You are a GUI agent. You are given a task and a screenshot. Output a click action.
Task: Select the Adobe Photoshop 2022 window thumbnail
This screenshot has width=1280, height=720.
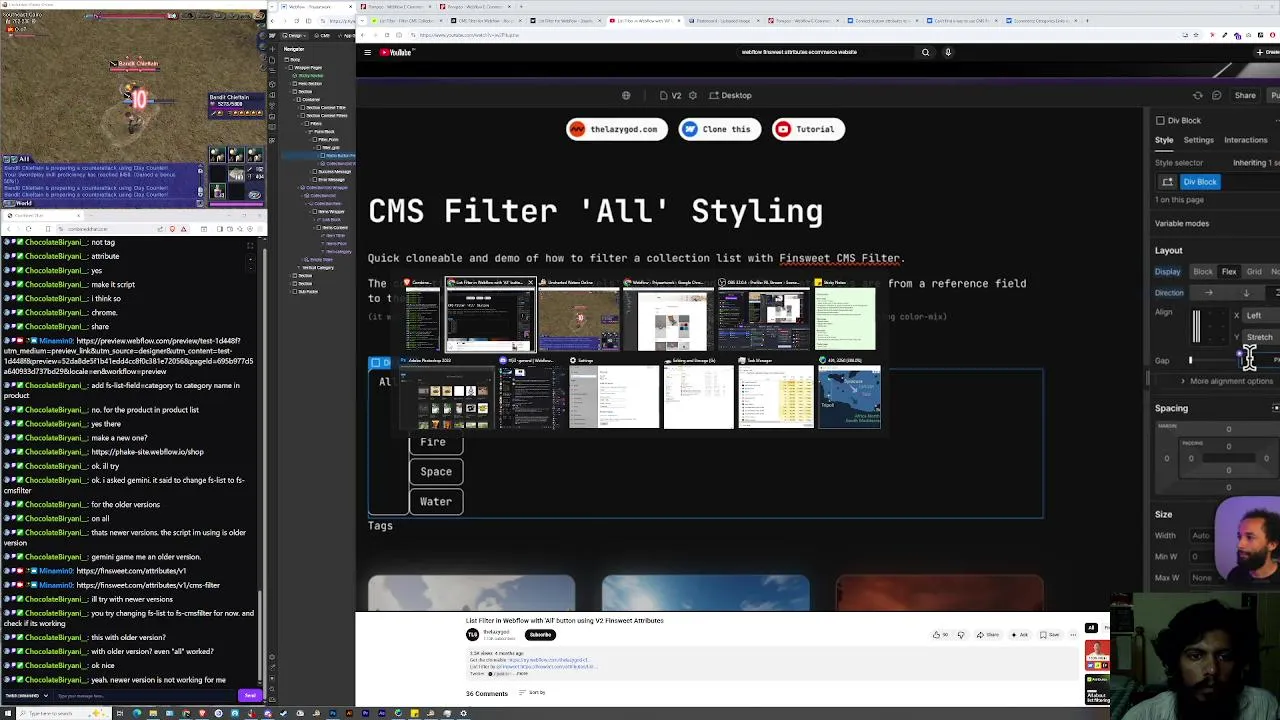(447, 393)
